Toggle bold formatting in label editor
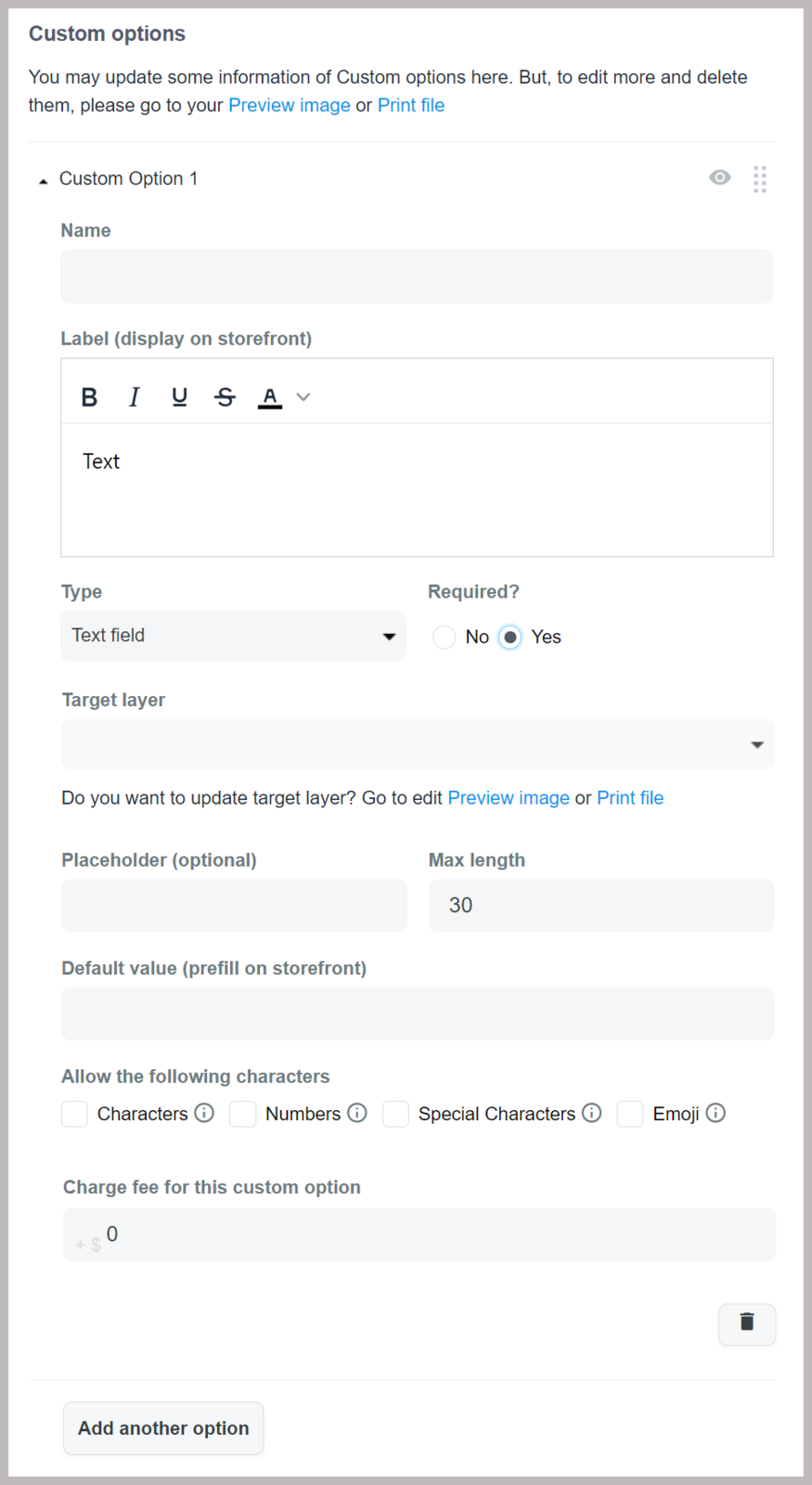Screen dimensions: 812x1485 (89, 397)
